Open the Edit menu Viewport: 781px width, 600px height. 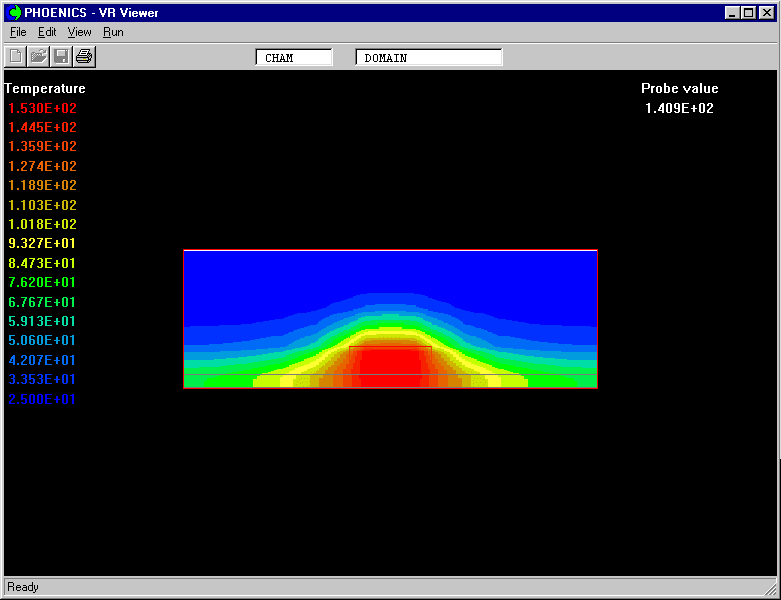pyautogui.click(x=47, y=32)
